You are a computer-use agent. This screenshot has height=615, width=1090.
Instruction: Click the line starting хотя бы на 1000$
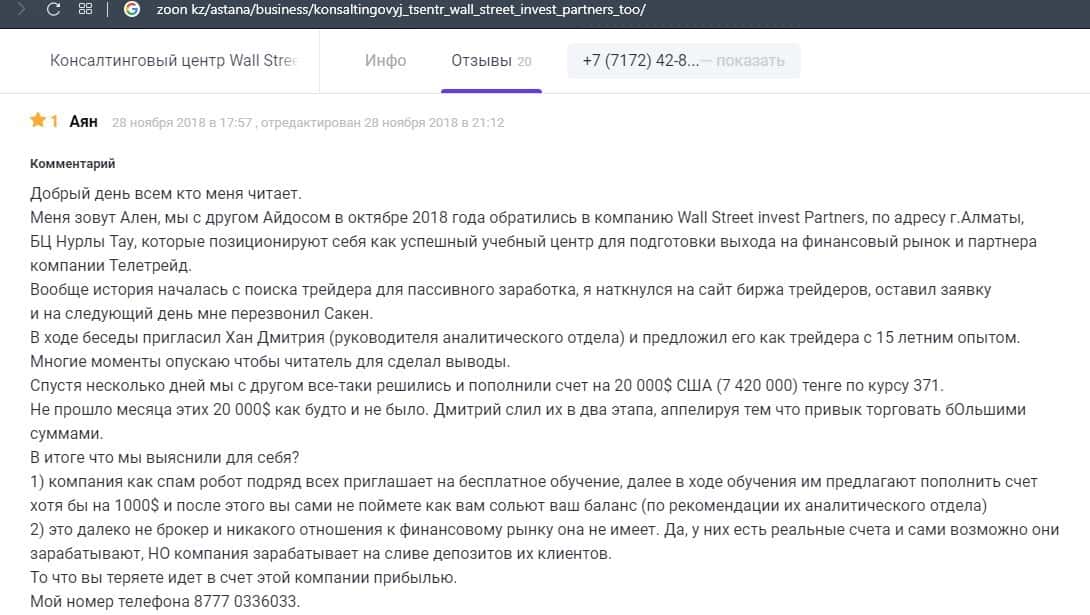[508, 505]
